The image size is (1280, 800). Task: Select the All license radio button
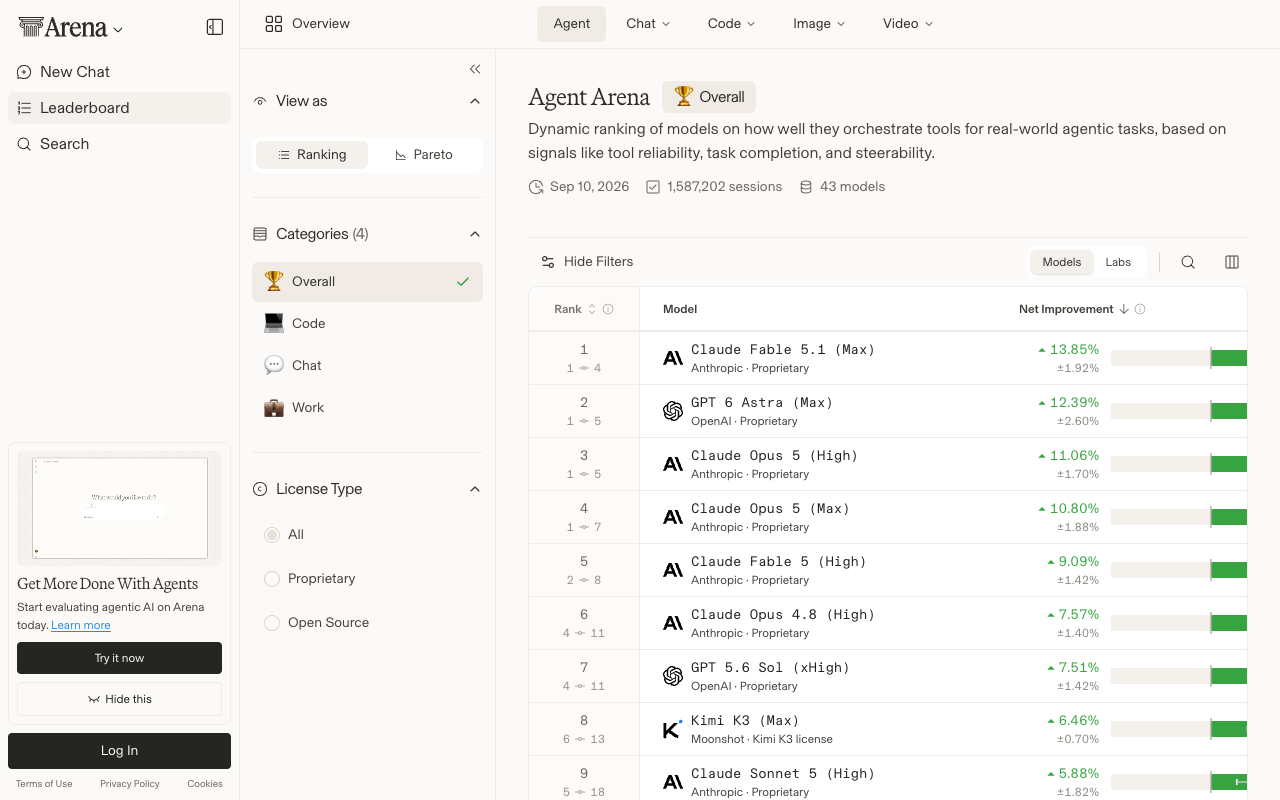click(272, 535)
